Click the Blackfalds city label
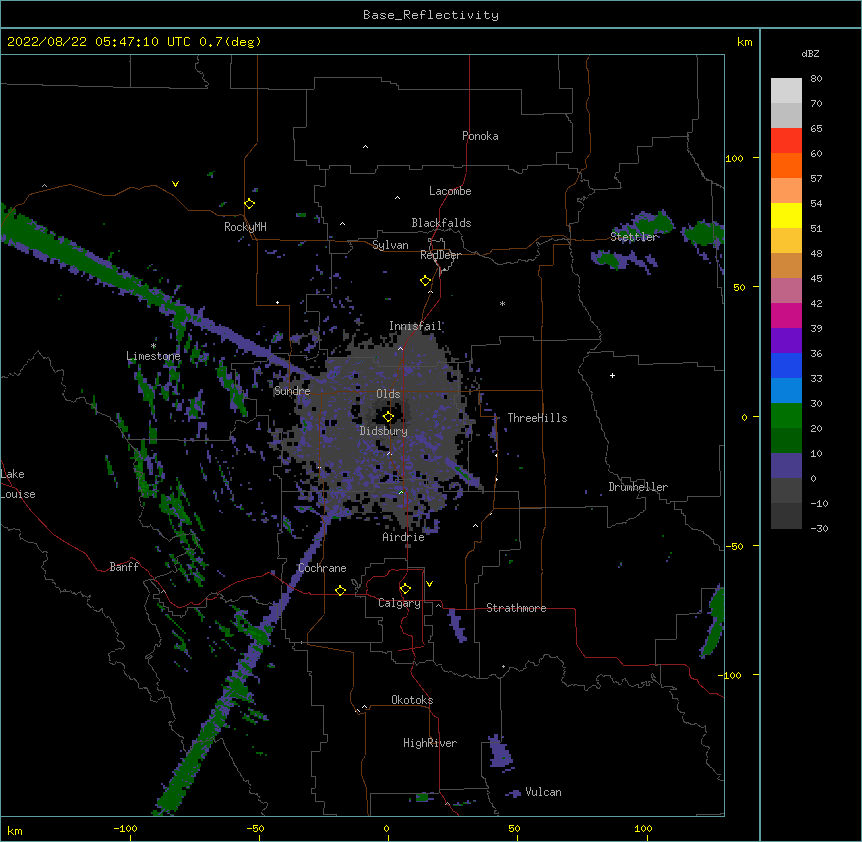The height and width of the screenshot is (842, 862). pyautogui.click(x=441, y=223)
